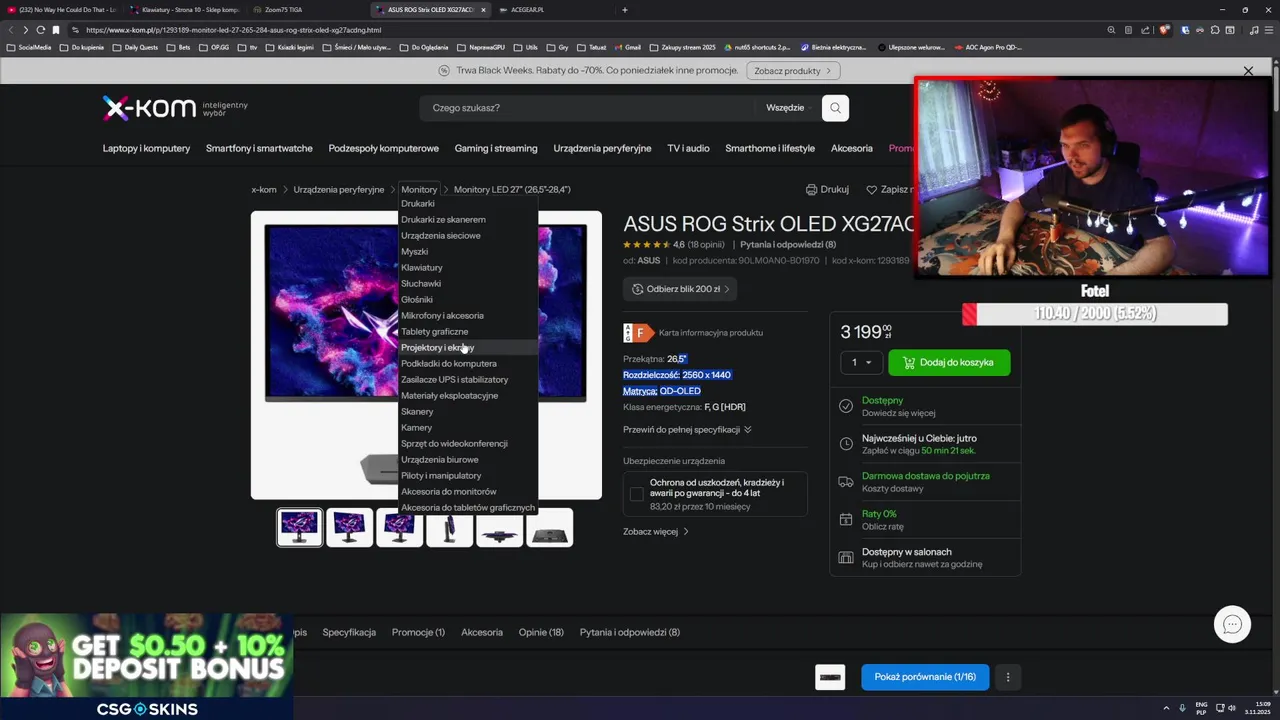Click the browser zoom magnifier icon
The image size is (1280, 720).
pyautogui.click(x=1112, y=30)
